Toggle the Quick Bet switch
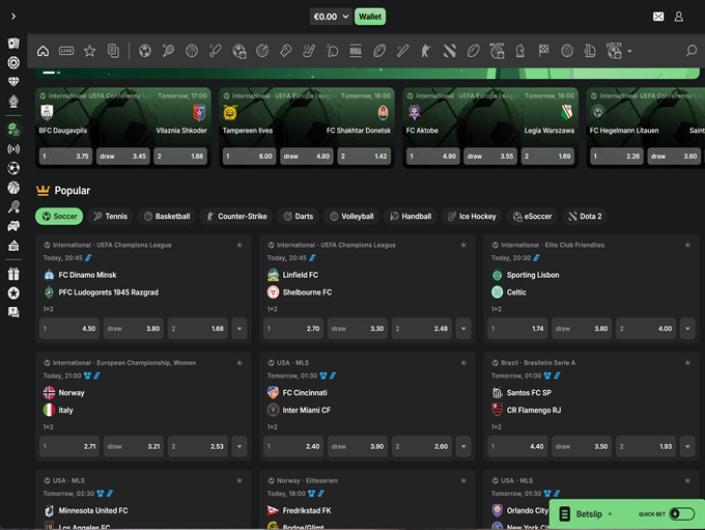 [x=682, y=514]
